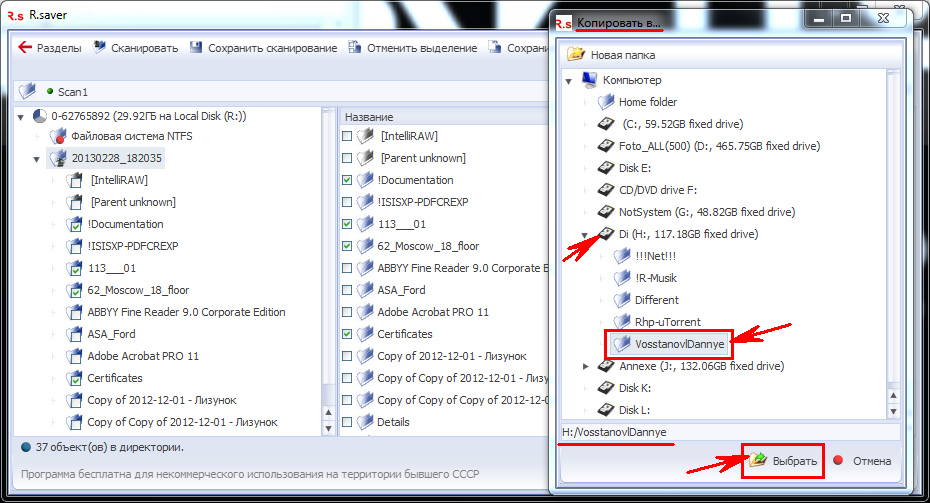Collapse the 20130228_182035 scan node
The image size is (930, 503).
[x=37, y=158]
